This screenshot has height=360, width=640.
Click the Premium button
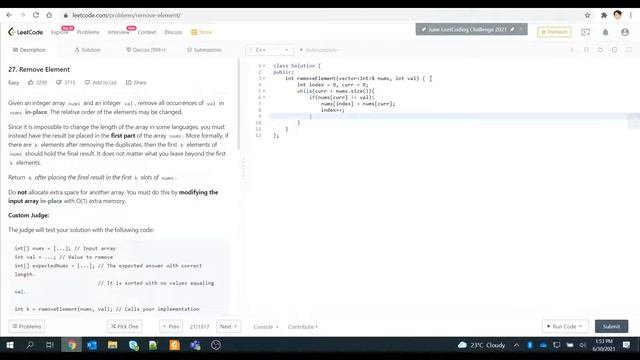pyautogui.click(x=554, y=32)
